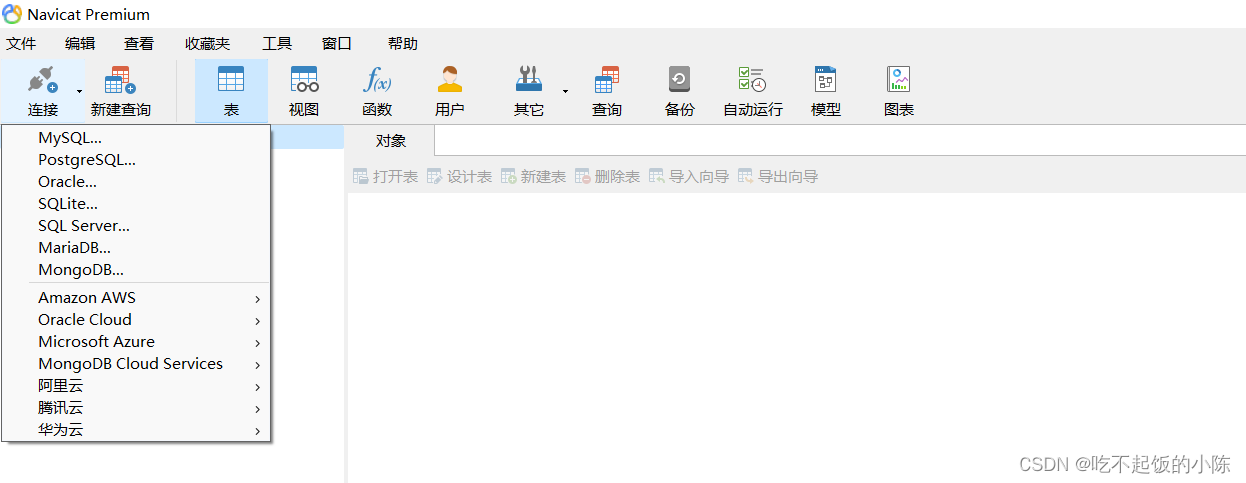The height and width of the screenshot is (483, 1246).
Task: Expand the 腾讯云 submenu
Action: click(136, 407)
